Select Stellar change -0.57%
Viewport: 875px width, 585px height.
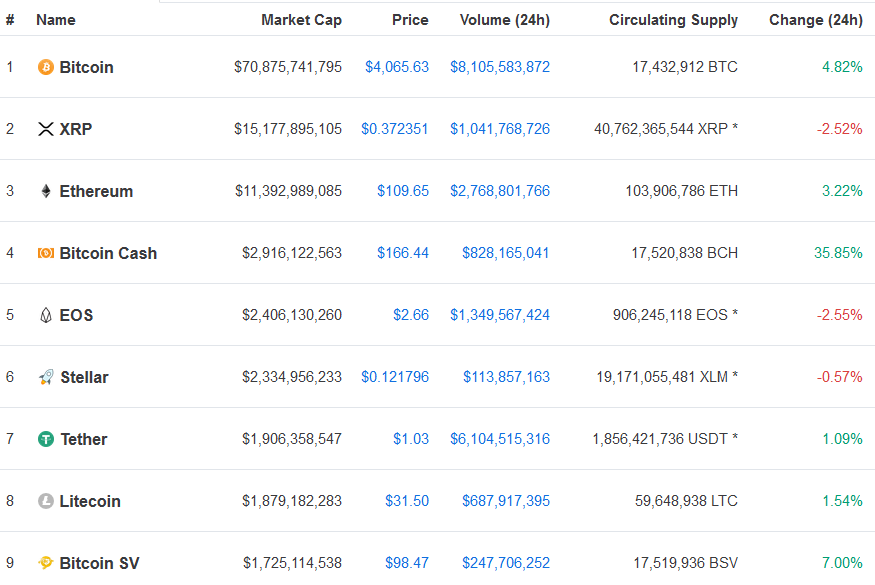(840, 377)
